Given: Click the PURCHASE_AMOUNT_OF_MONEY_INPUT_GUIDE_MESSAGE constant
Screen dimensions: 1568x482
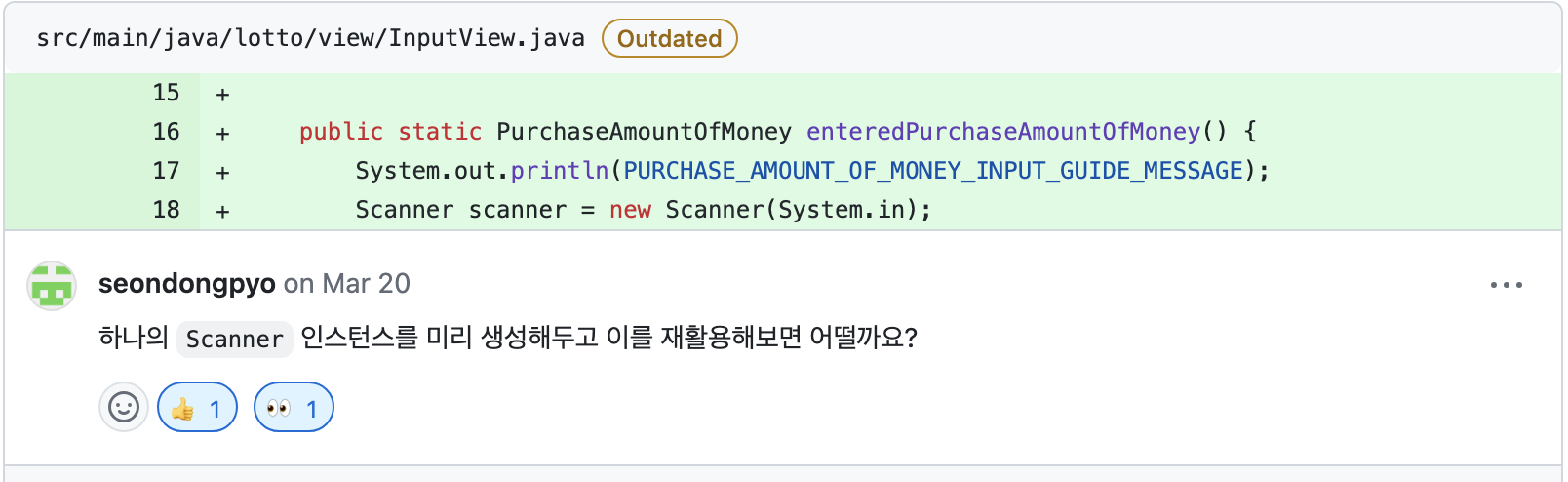Looking at the screenshot, I should click(x=933, y=171).
